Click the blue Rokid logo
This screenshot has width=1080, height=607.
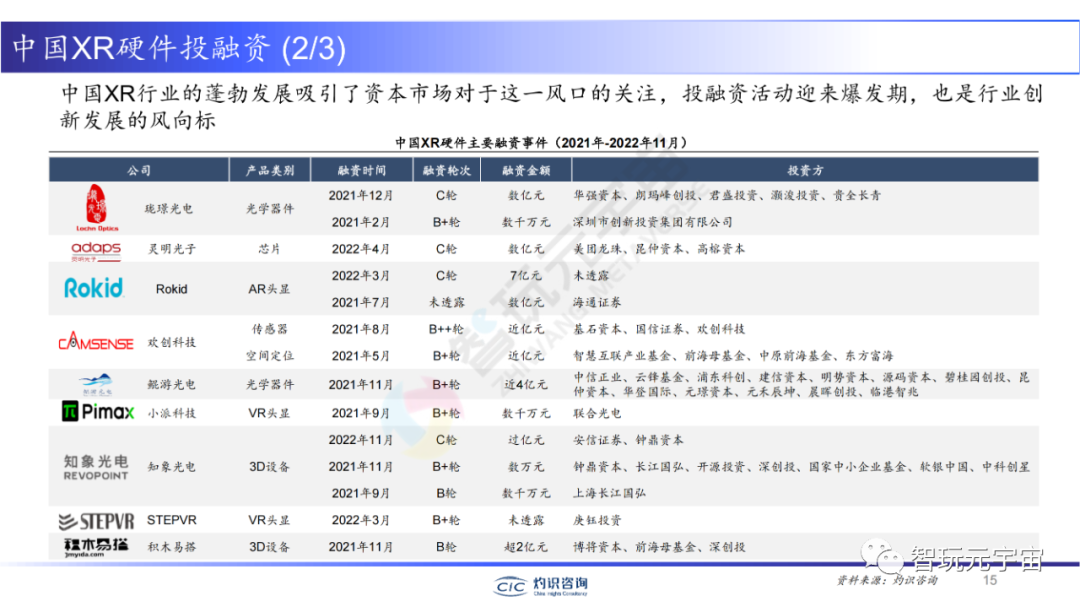(x=94, y=288)
